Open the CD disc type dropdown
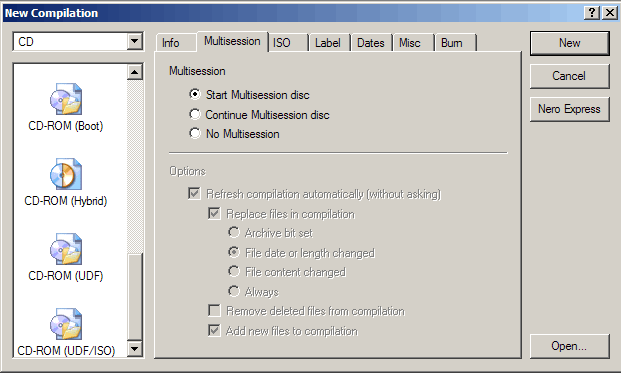 [x=135, y=41]
